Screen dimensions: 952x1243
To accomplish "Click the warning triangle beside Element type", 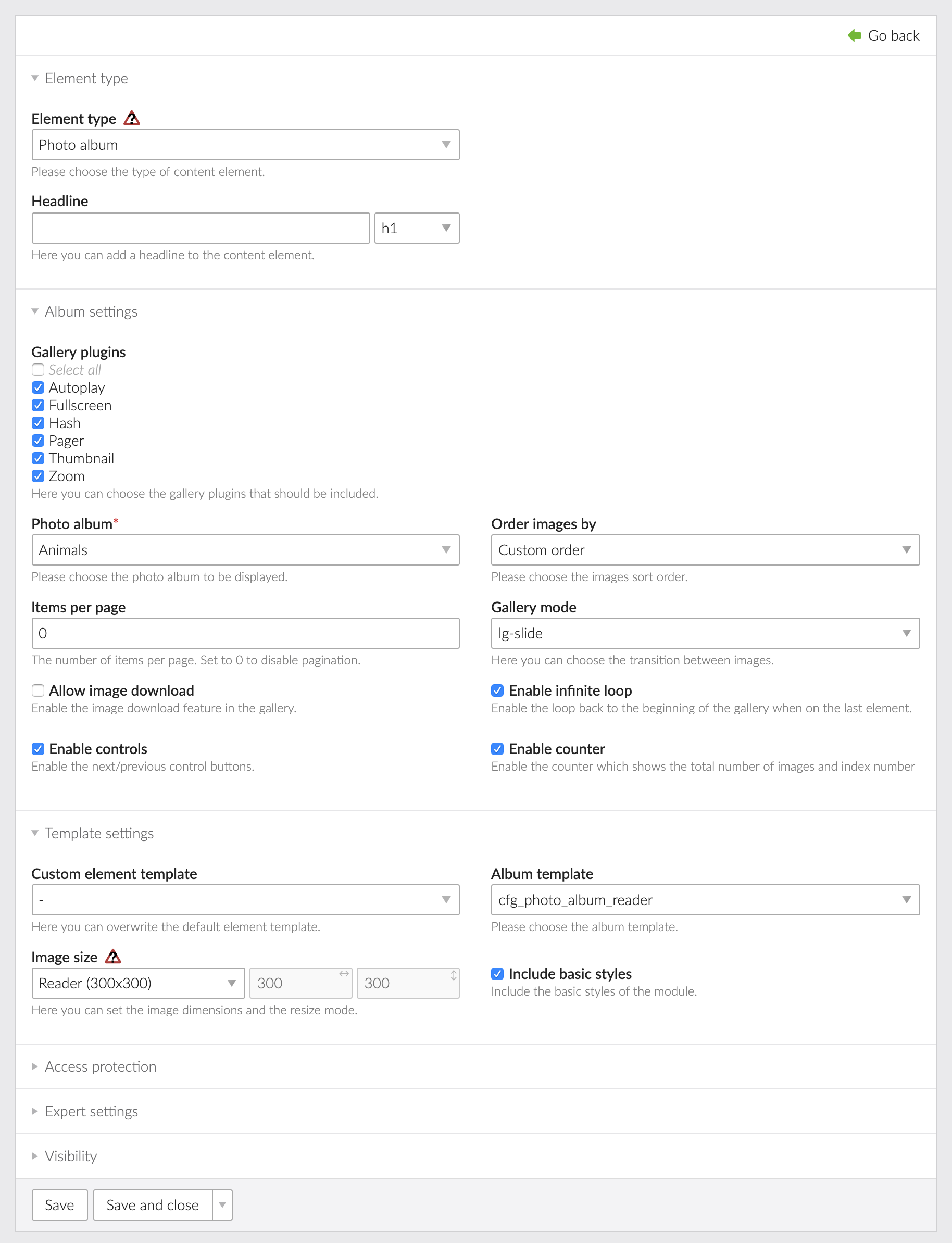I will pyautogui.click(x=132, y=118).
